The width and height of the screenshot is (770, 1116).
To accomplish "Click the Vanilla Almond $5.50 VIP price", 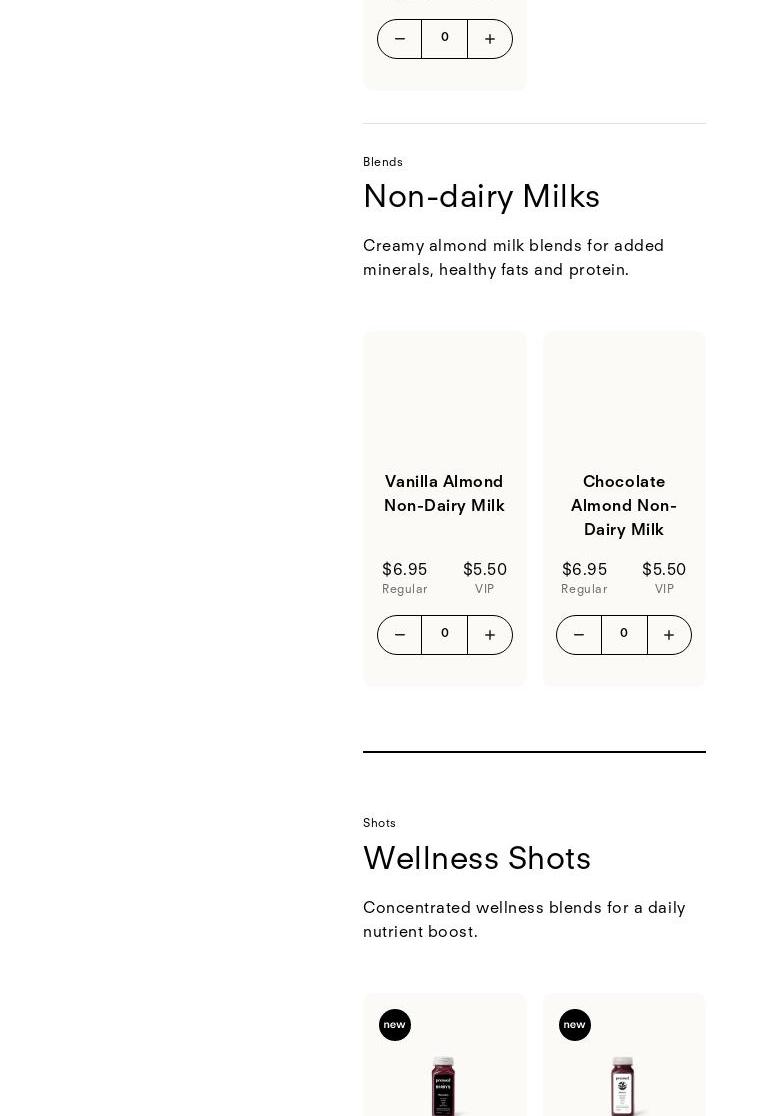I will [x=485, y=570].
